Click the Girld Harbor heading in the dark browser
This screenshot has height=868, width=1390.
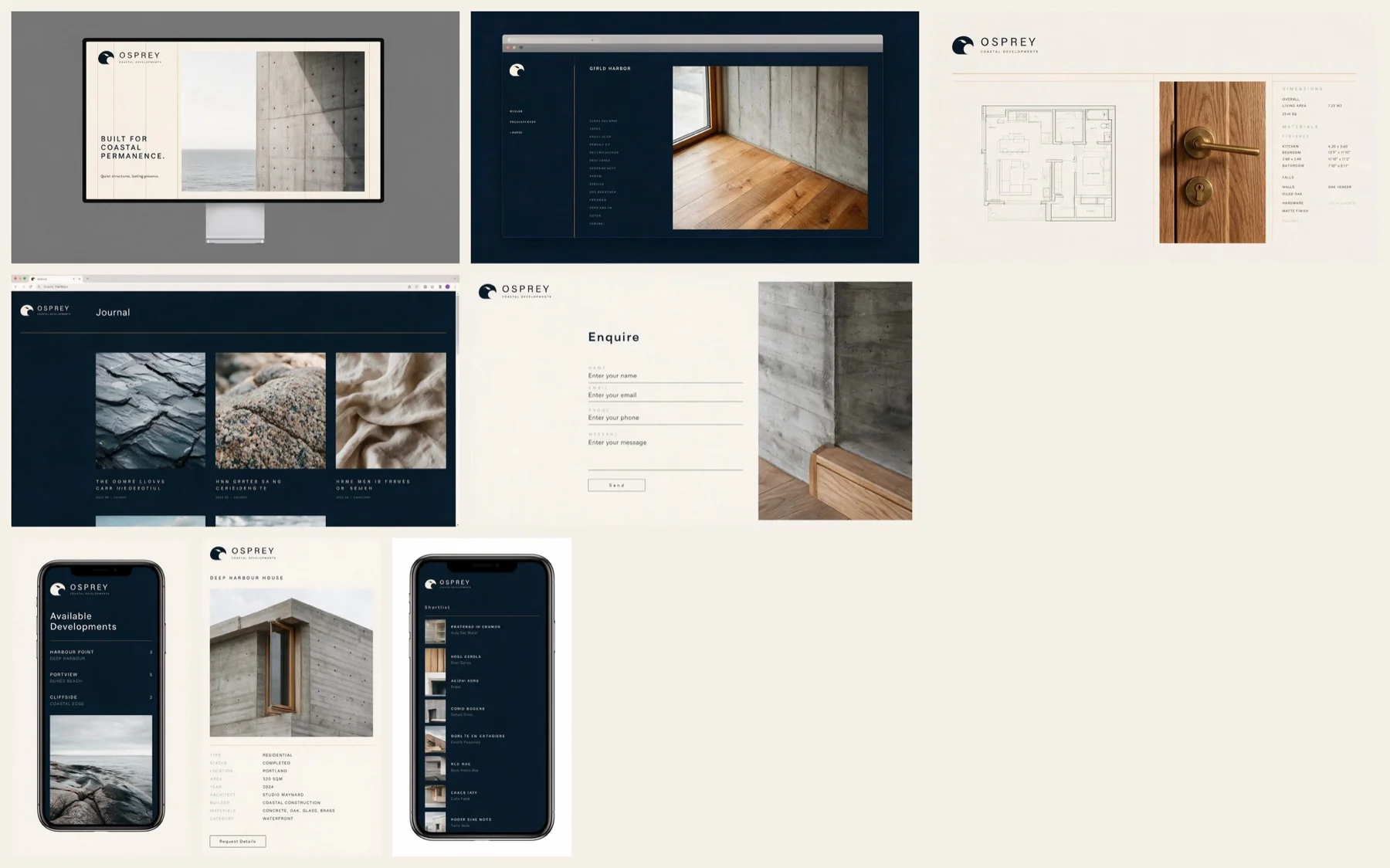tap(610, 69)
